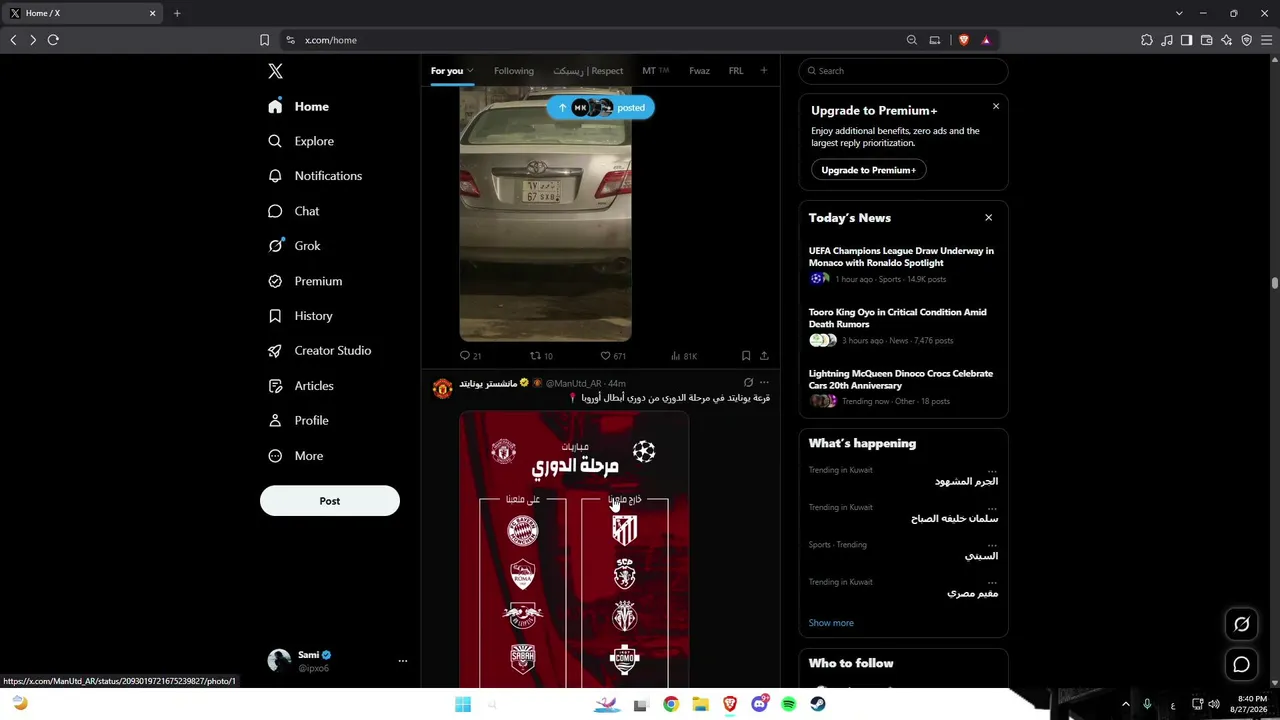Repost the car photo post
The image size is (1280, 720).
(x=541, y=356)
